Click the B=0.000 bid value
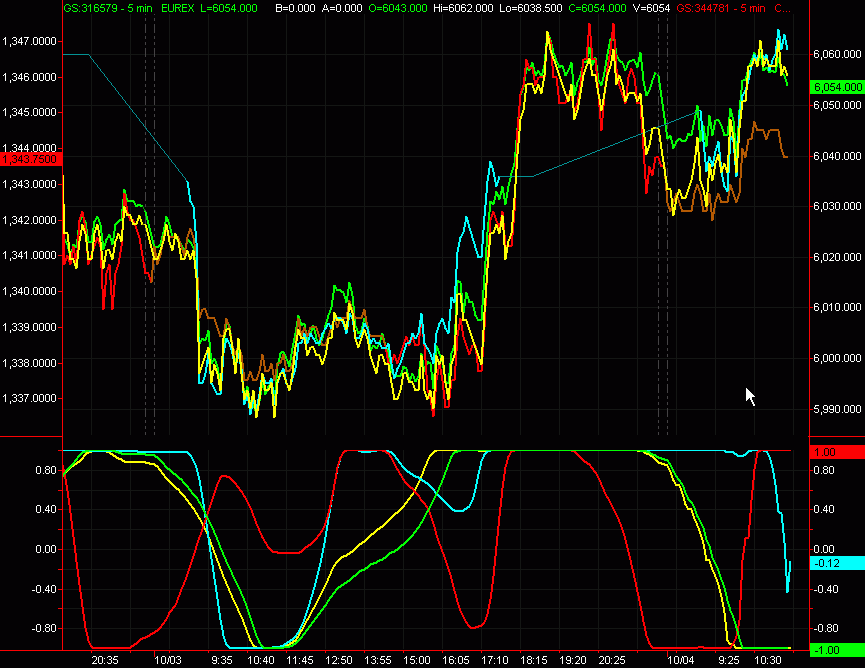 295,8
